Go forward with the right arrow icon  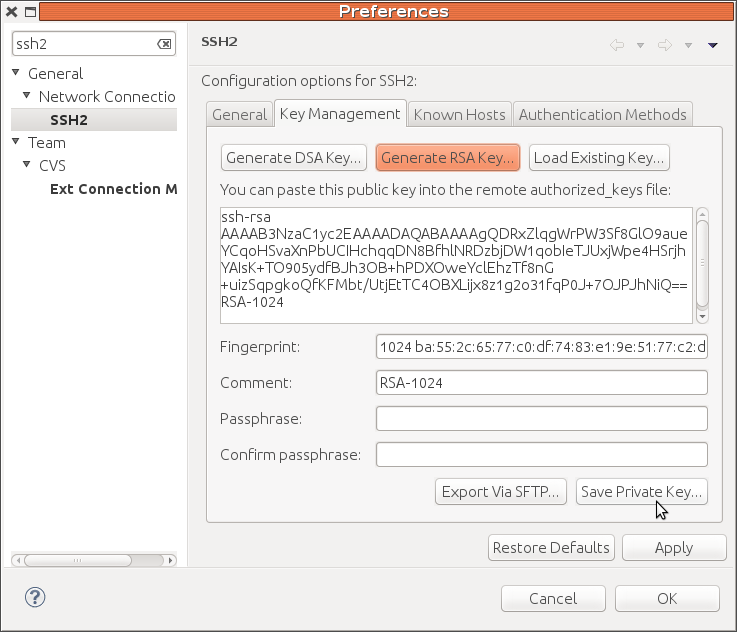point(665,45)
